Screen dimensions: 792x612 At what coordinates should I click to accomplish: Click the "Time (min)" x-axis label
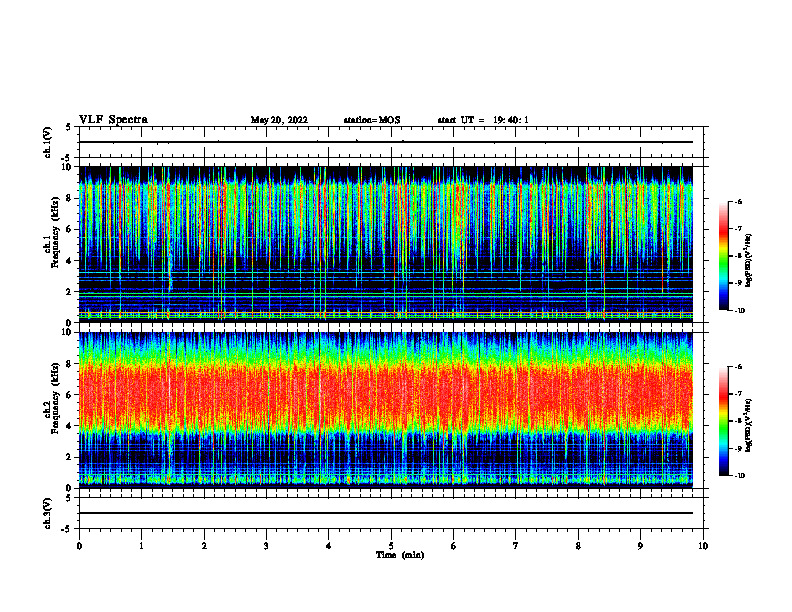(400, 555)
